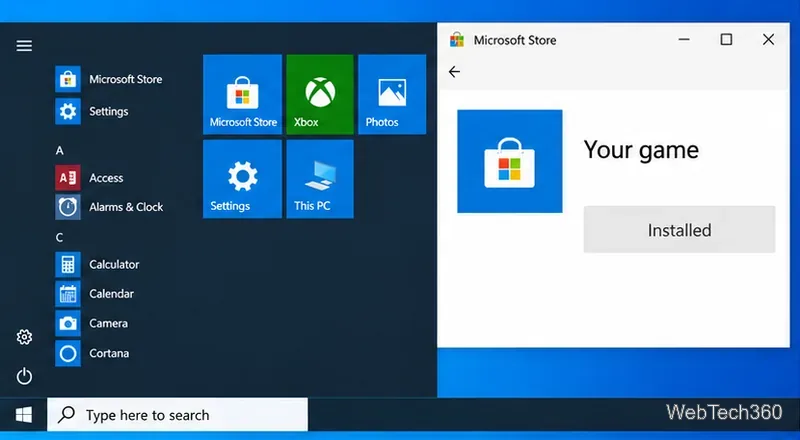Click the letter A group header

(x=60, y=151)
